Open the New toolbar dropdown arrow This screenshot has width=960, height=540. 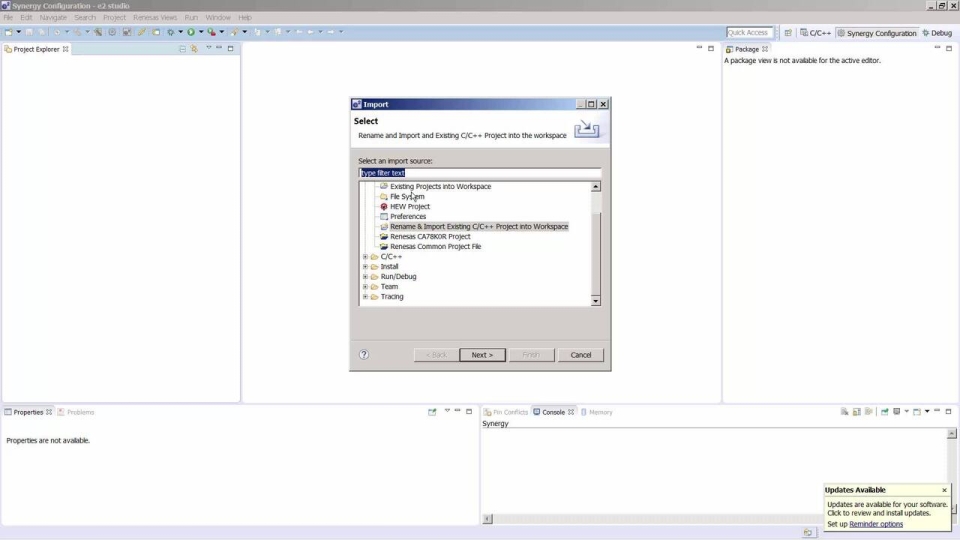[x=18, y=32]
